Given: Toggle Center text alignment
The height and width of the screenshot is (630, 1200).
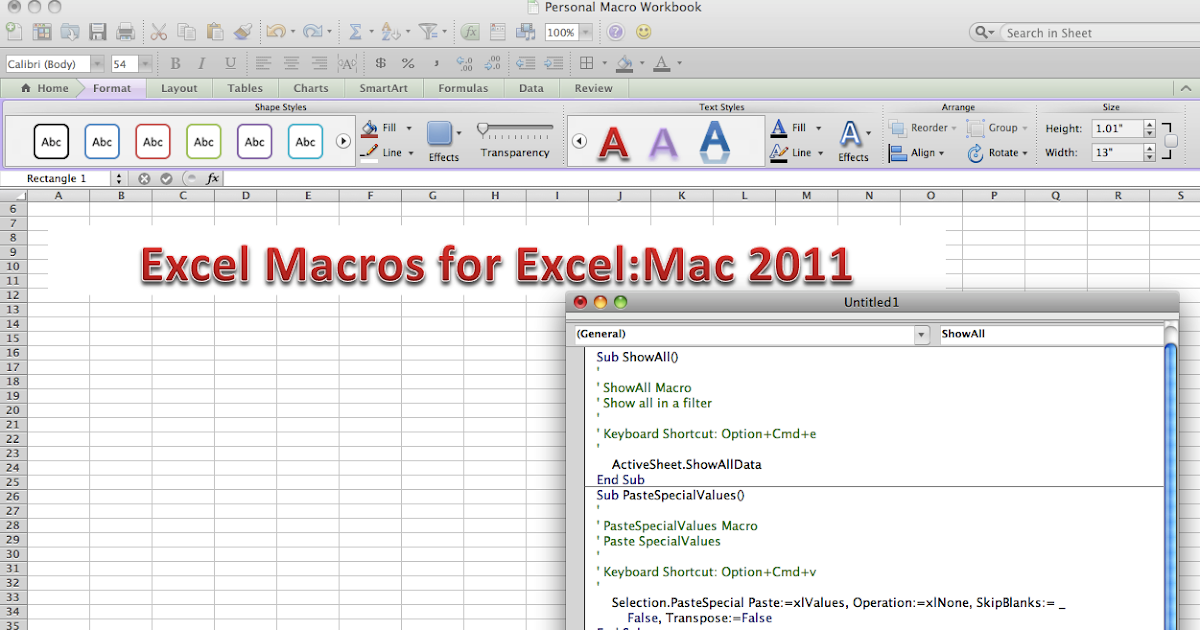Looking at the screenshot, I should point(291,63).
